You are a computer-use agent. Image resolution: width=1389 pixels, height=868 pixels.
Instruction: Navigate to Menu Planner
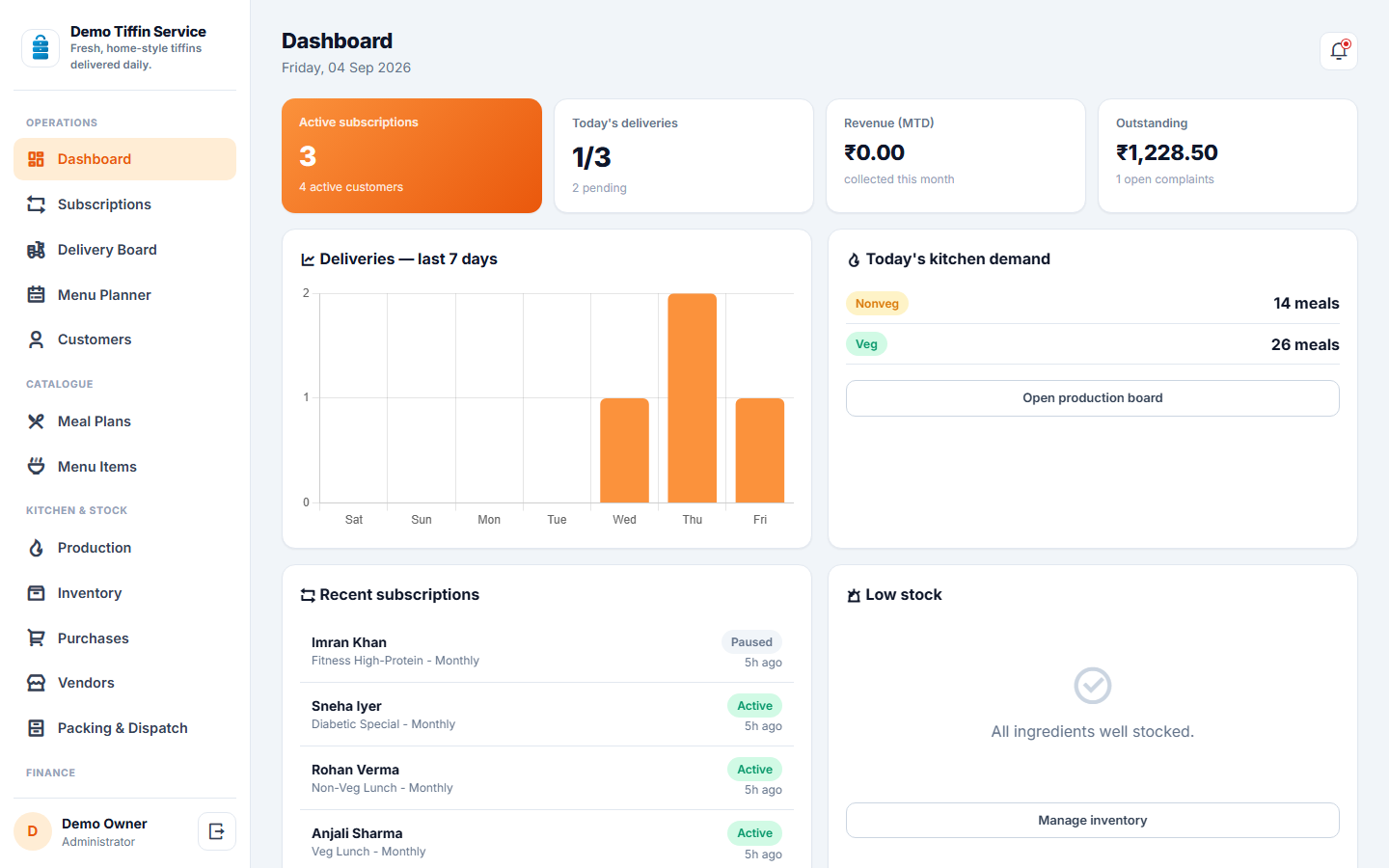pyautogui.click(x=124, y=295)
